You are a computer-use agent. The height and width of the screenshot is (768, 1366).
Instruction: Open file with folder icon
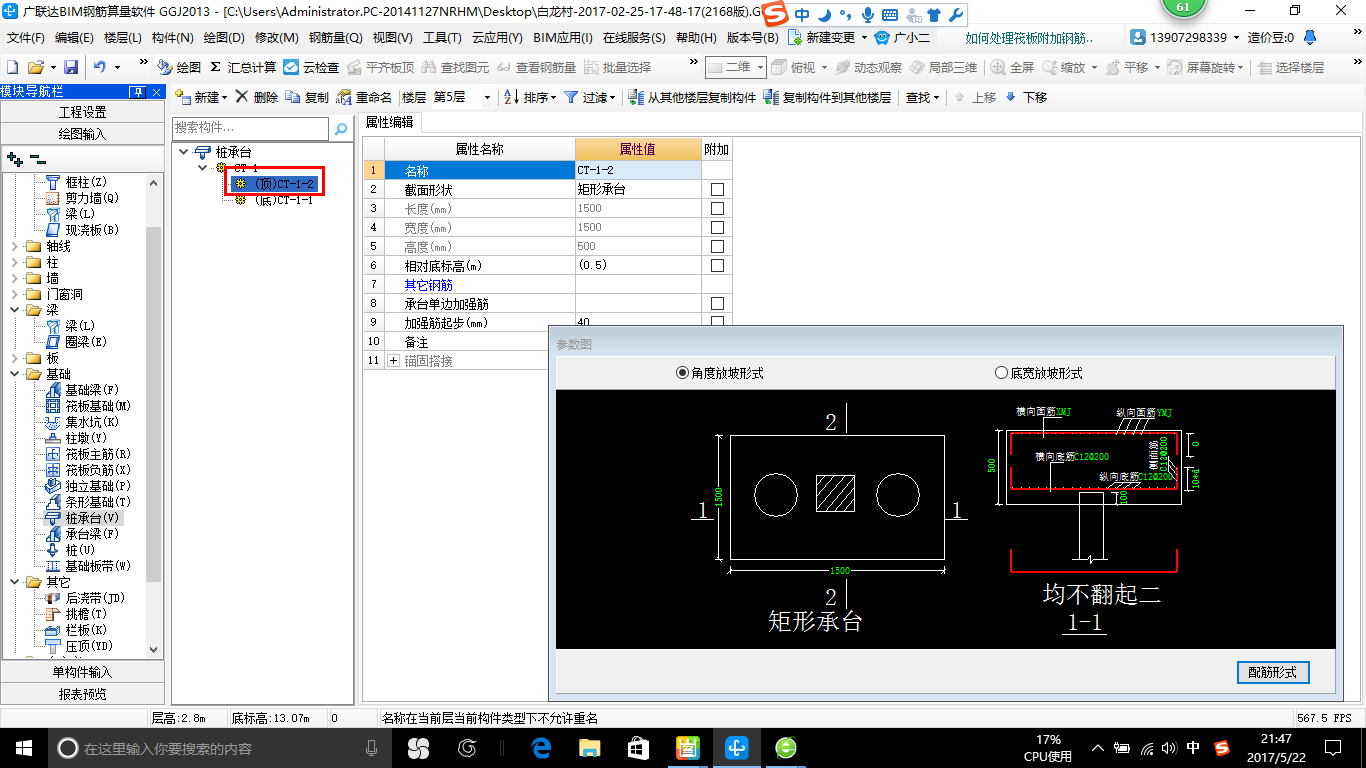(35, 67)
